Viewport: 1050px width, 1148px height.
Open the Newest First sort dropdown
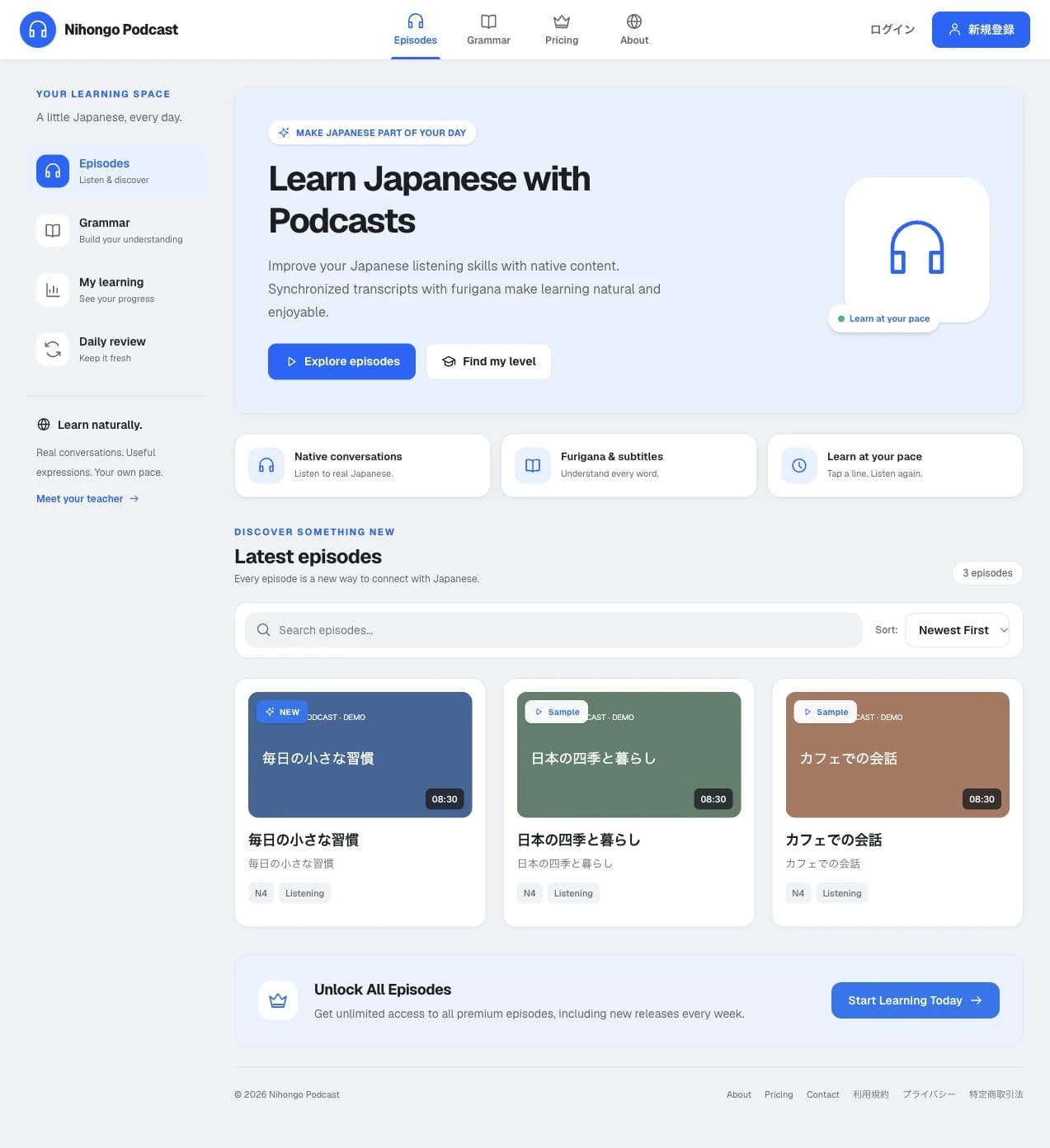[957, 630]
